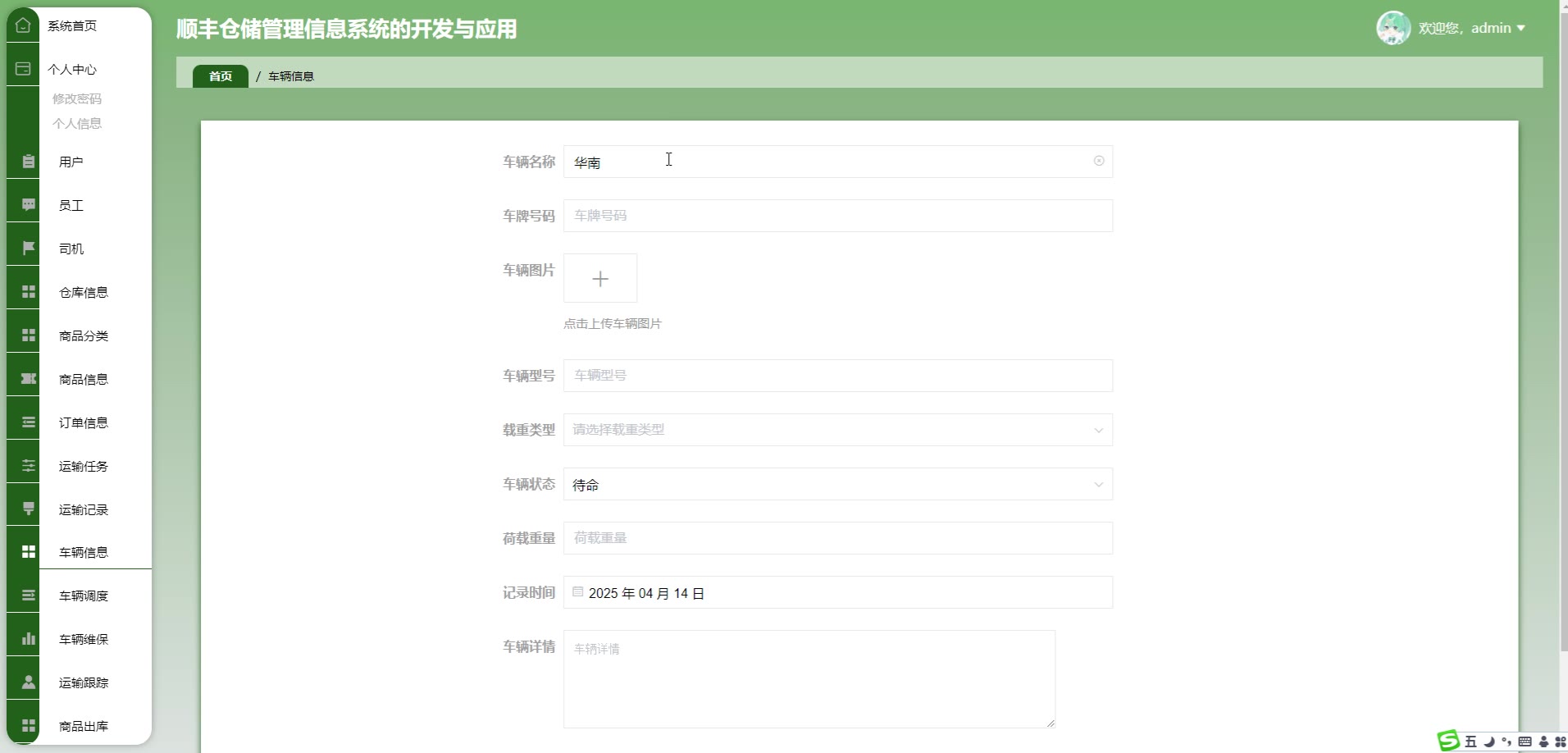This screenshot has height=753, width=1568.
Task: Open 车辆维保 menu item
Action: pos(84,639)
